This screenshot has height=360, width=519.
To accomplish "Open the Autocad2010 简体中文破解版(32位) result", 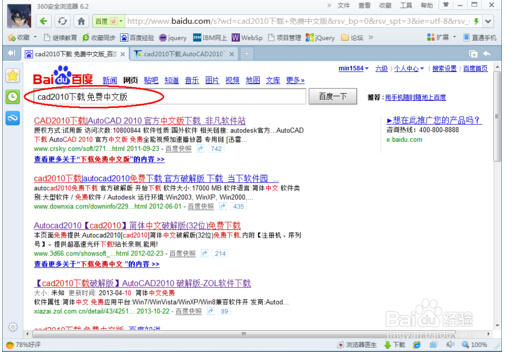I will [x=137, y=226].
